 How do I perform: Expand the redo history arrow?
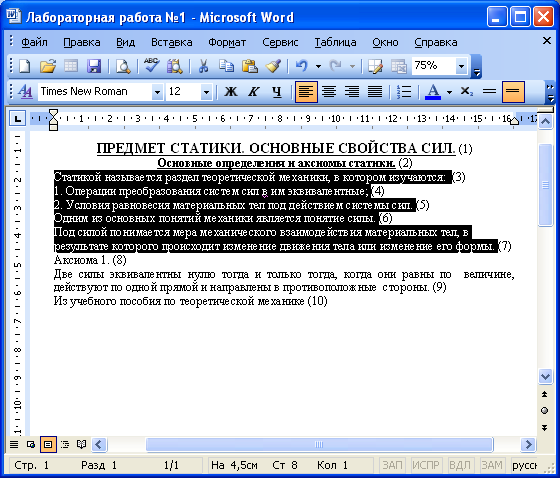tap(352, 66)
